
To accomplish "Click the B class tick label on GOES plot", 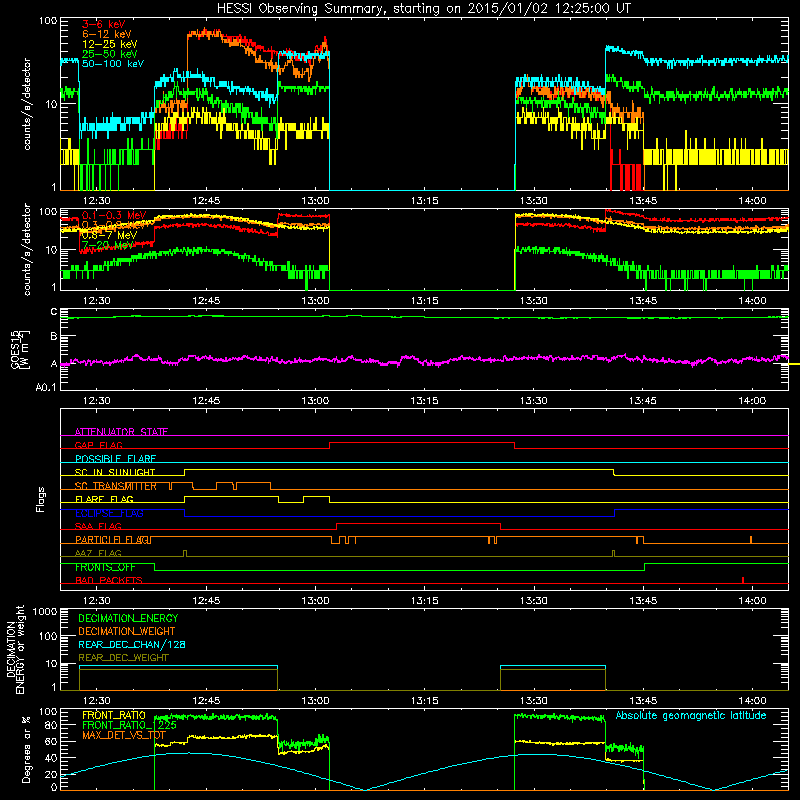I will pyautogui.click(x=54, y=337).
